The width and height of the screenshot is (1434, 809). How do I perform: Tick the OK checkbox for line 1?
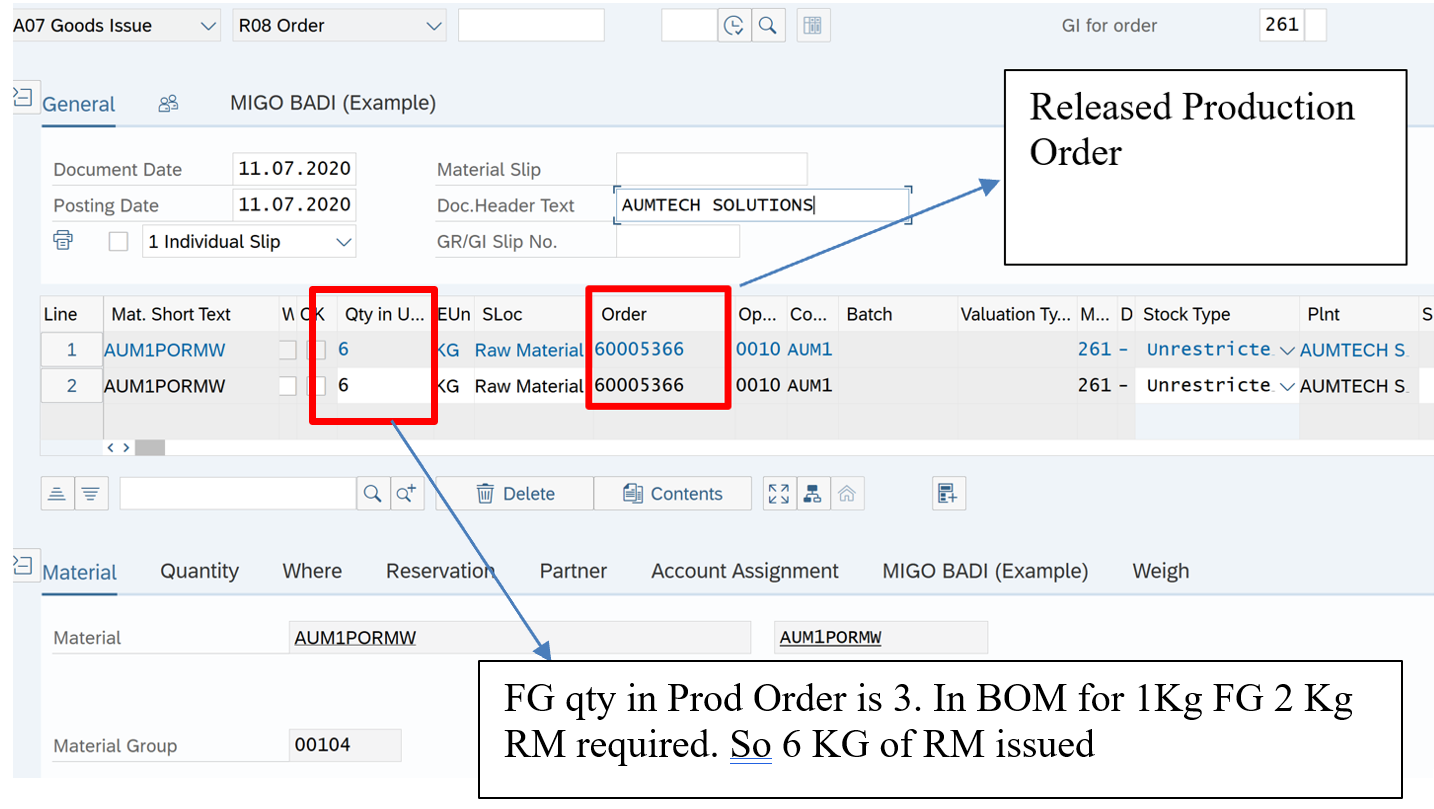[318, 350]
